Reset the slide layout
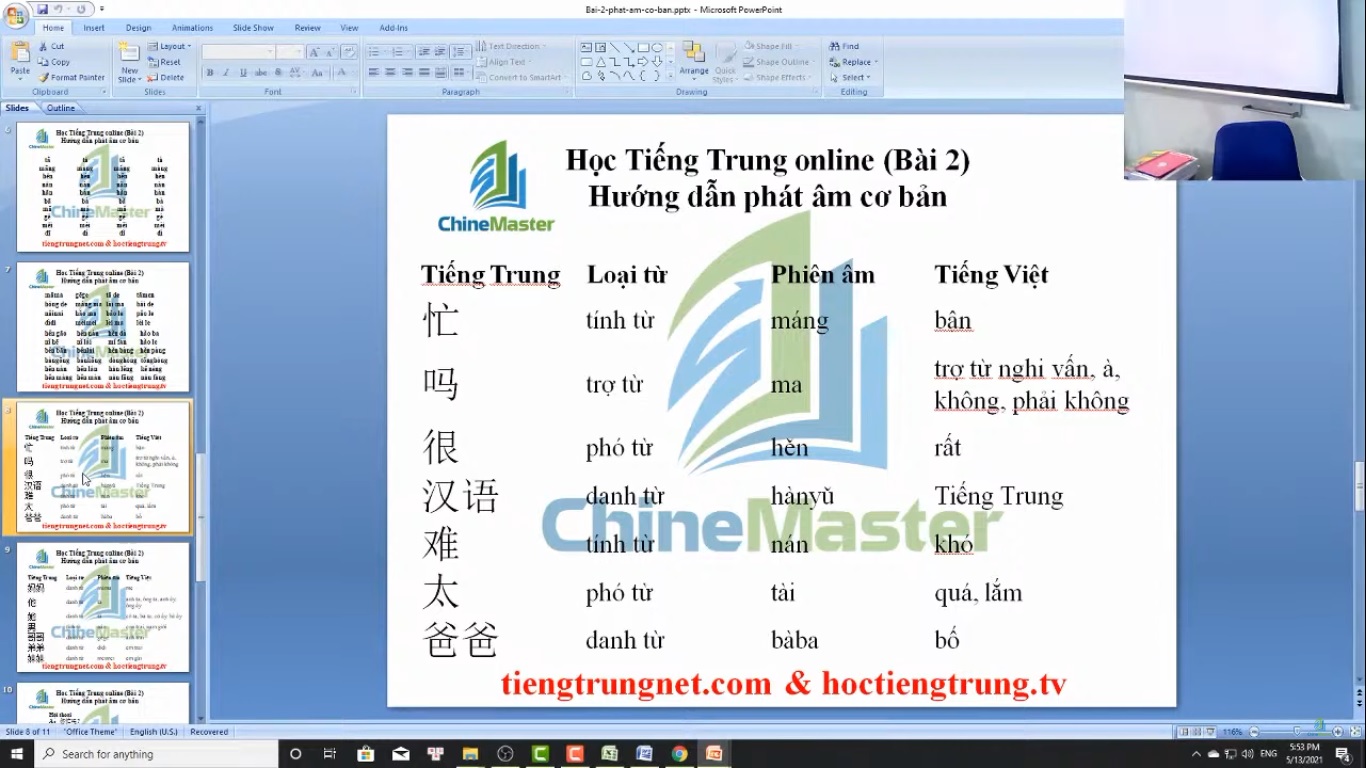The width and height of the screenshot is (1368, 768). tap(164, 62)
